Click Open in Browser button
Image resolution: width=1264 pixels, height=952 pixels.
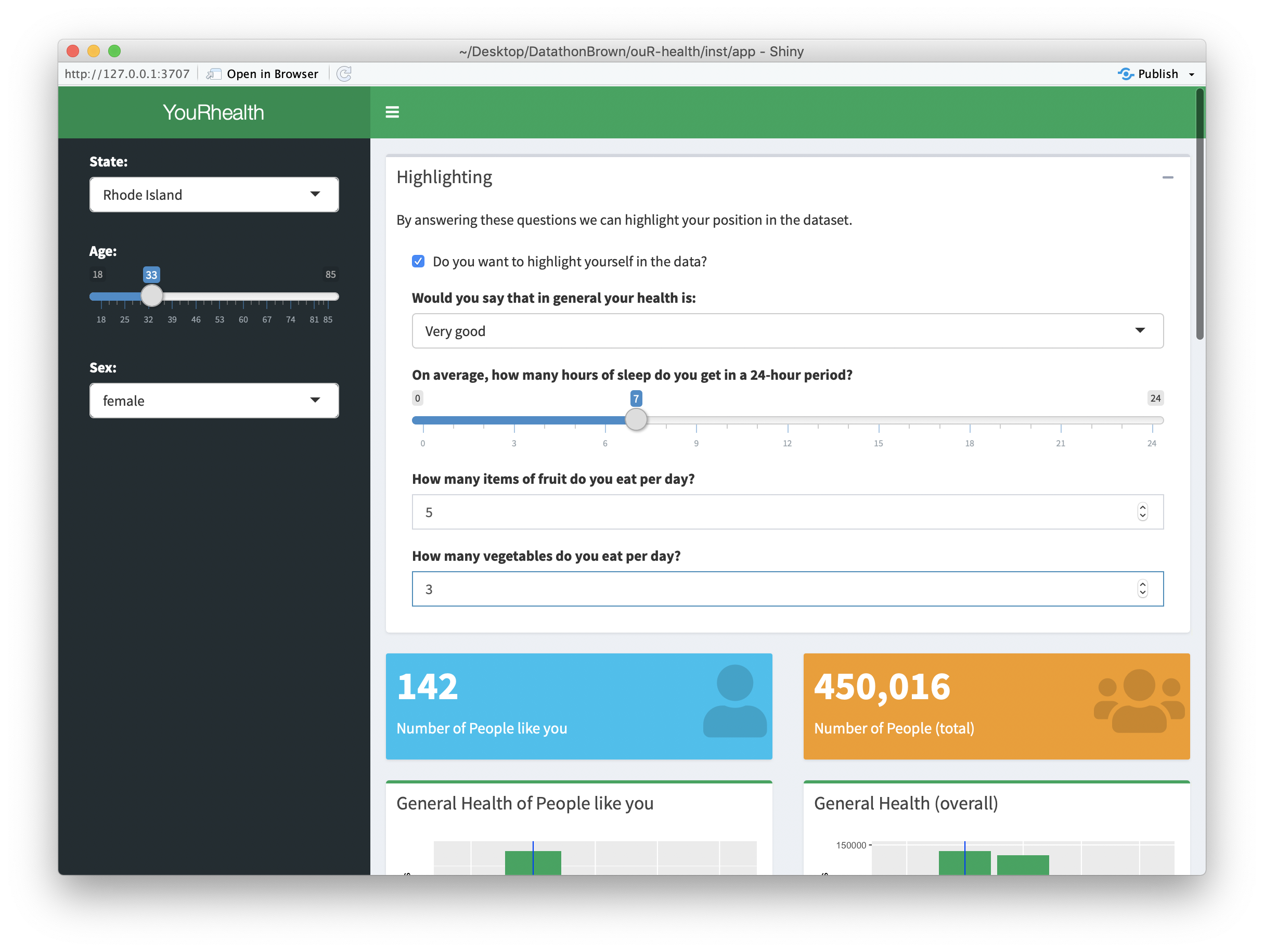(x=272, y=74)
